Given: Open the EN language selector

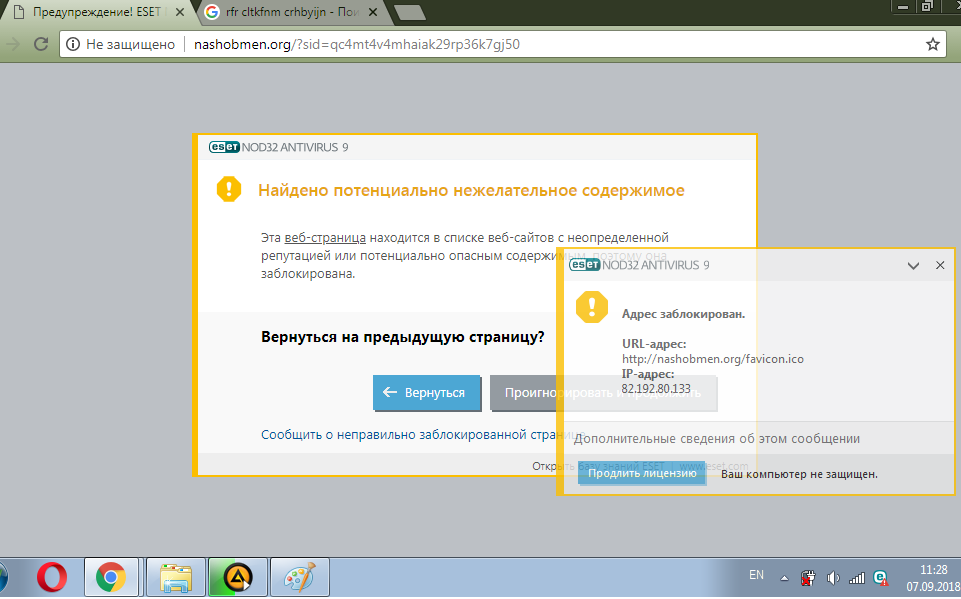Looking at the screenshot, I should click(x=756, y=575).
